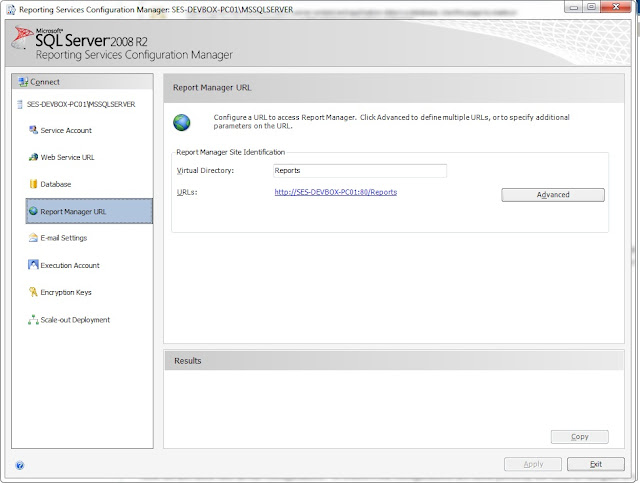
Task: Click the Exit button
Action: pos(596,464)
